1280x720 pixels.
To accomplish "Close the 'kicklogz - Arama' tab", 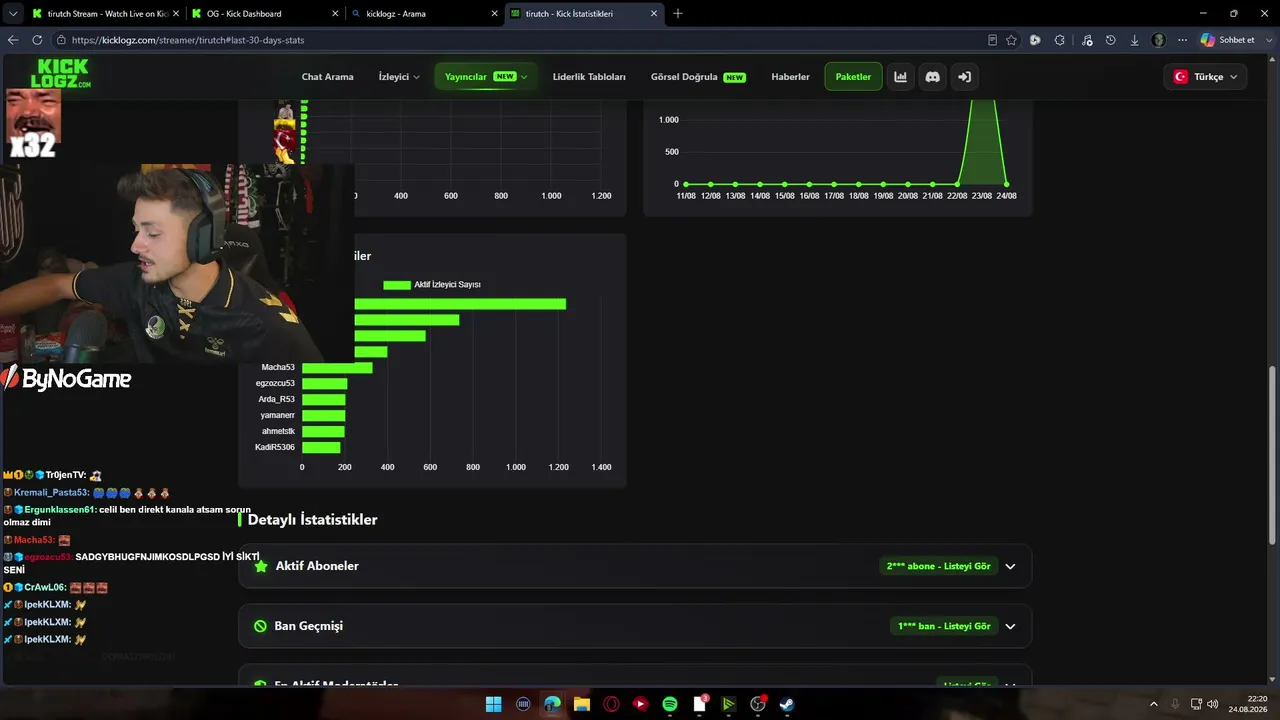I will [494, 14].
